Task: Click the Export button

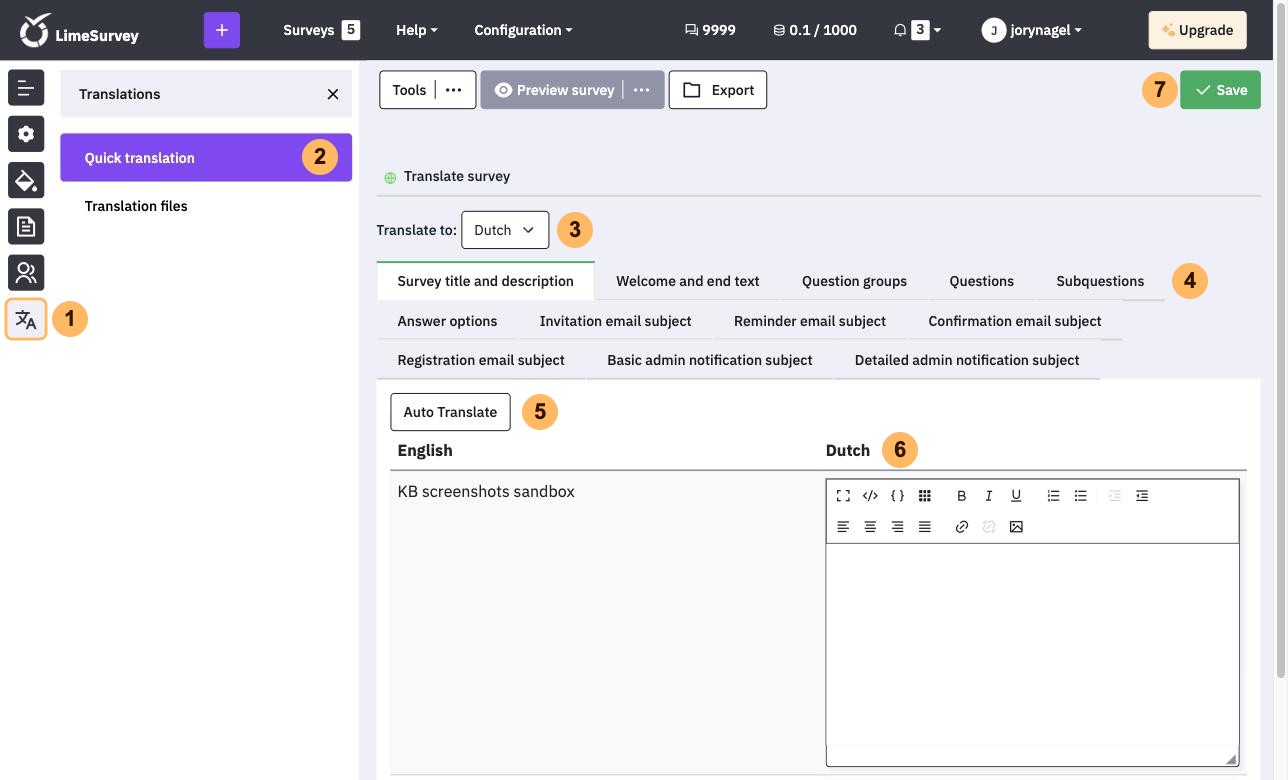Action: 718,90
